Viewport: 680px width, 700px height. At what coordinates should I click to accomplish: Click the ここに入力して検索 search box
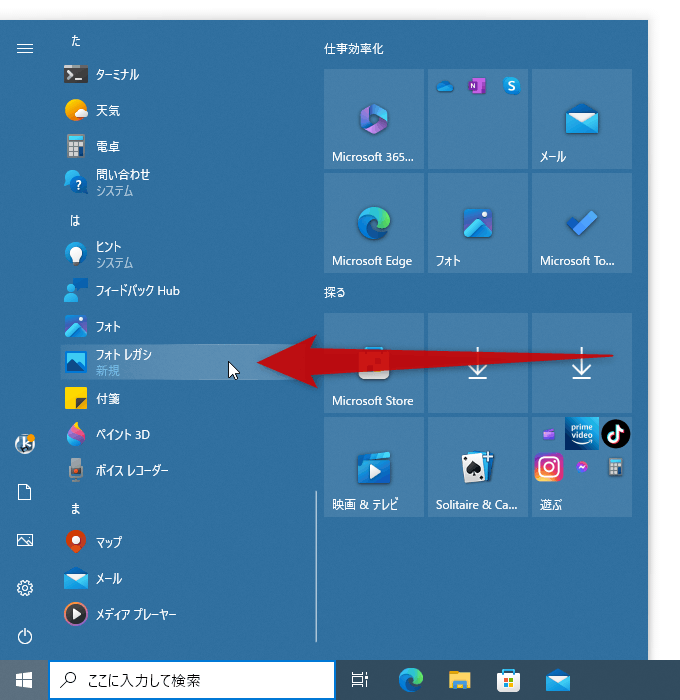[x=192, y=680]
